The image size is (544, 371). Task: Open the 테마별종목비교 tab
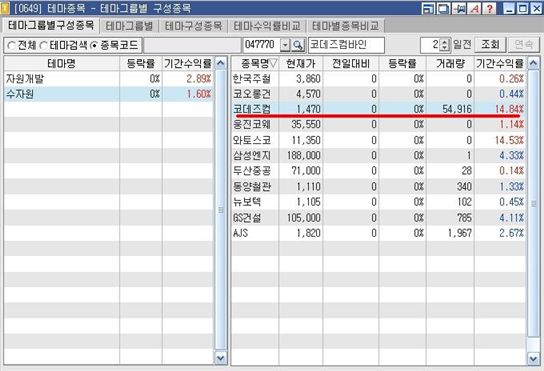click(345, 26)
